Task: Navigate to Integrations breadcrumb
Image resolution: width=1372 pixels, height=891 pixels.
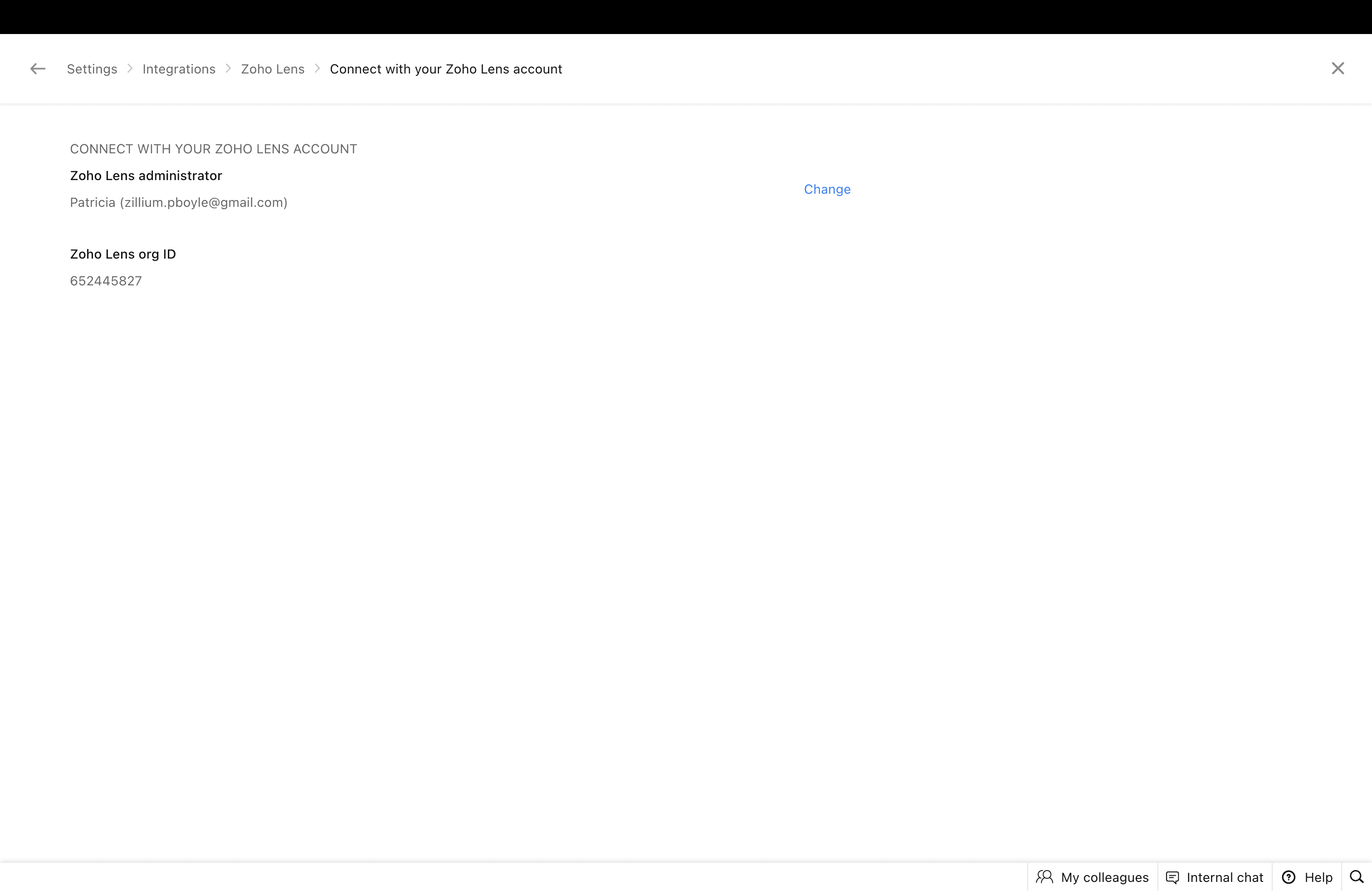Action: point(179,69)
